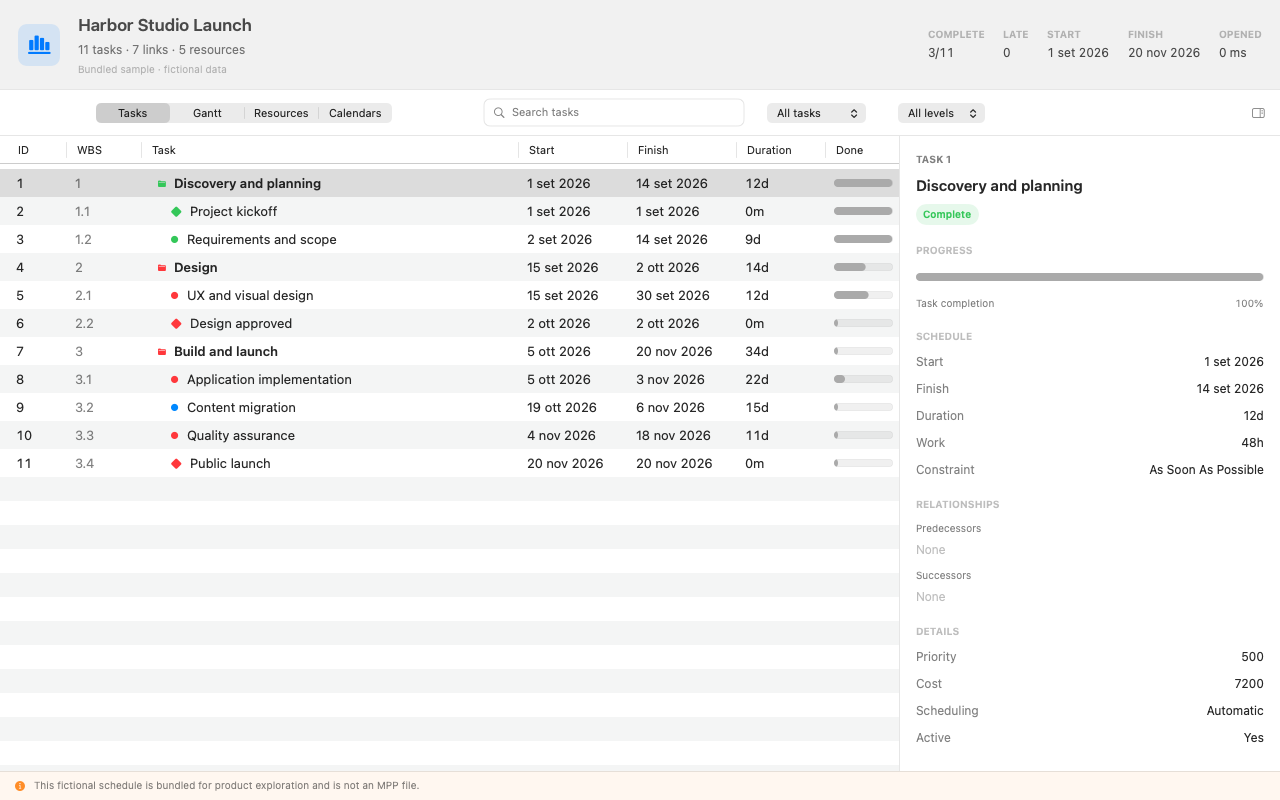The width and height of the screenshot is (1280, 800).
Task: Click the fictional schedule status bar message
Action: [226, 786]
